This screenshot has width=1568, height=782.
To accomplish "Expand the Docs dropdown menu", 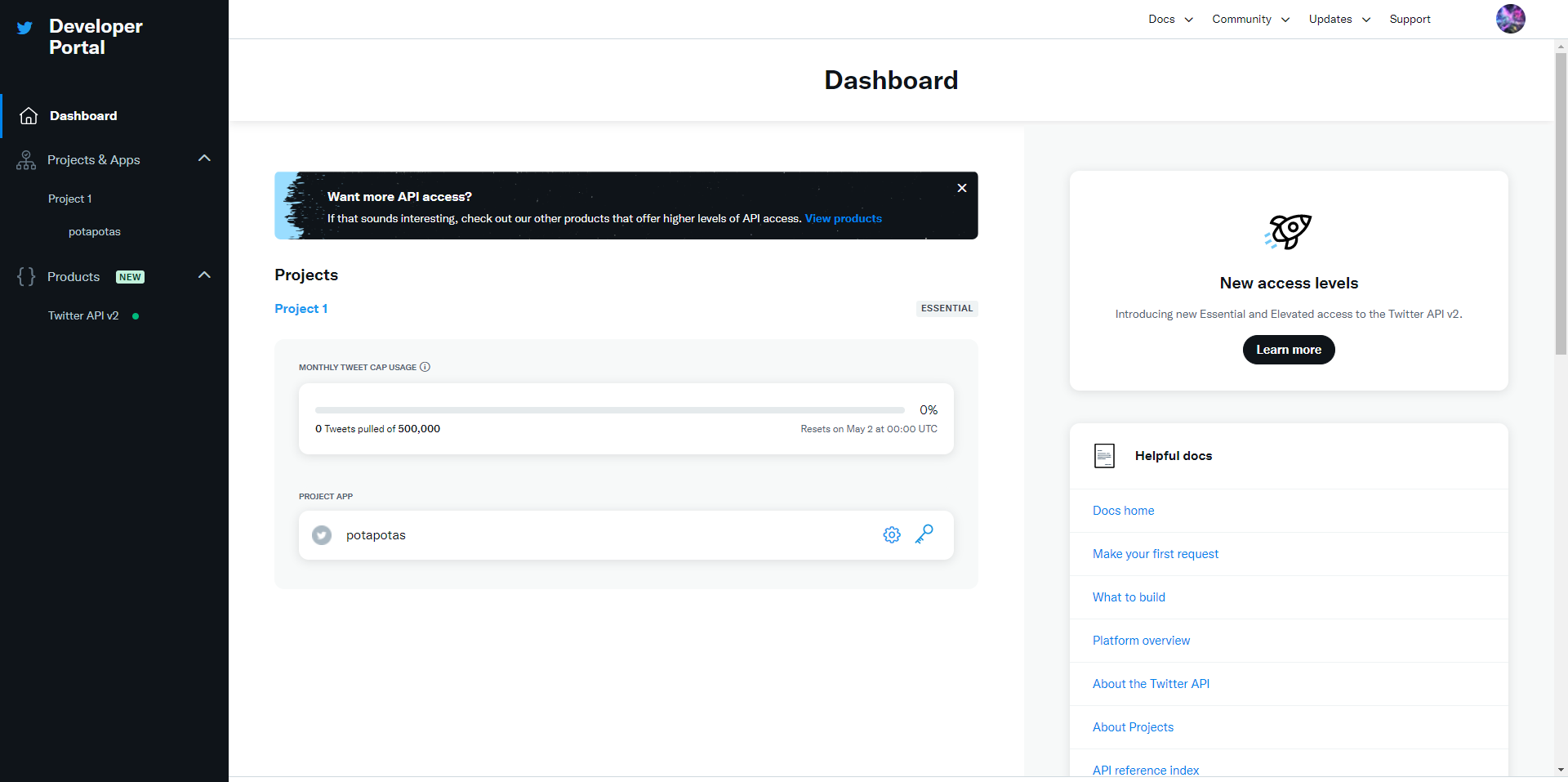I will tap(1170, 20).
